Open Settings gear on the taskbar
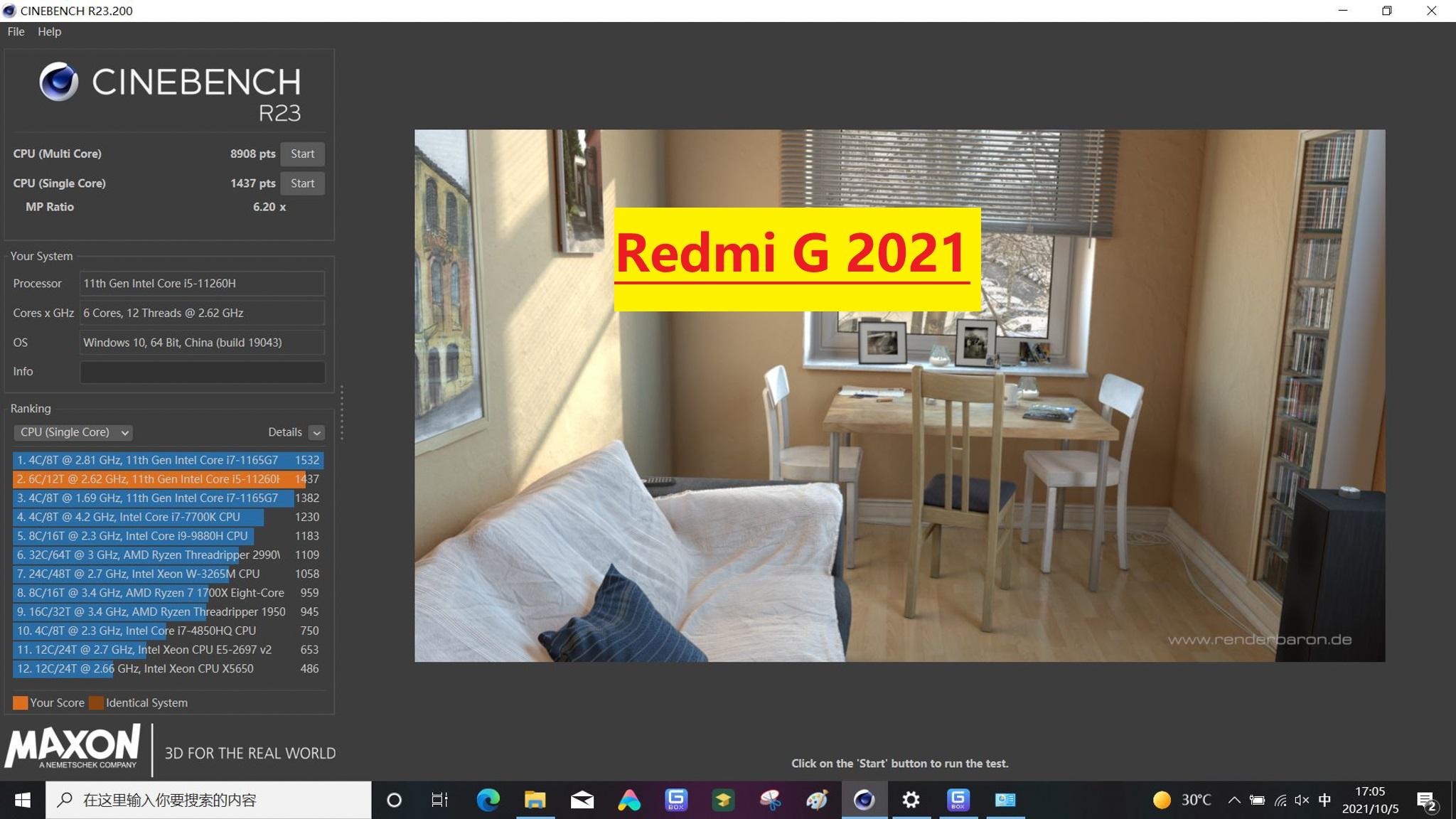Viewport: 1456px width, 819px height. pos(911,800)
